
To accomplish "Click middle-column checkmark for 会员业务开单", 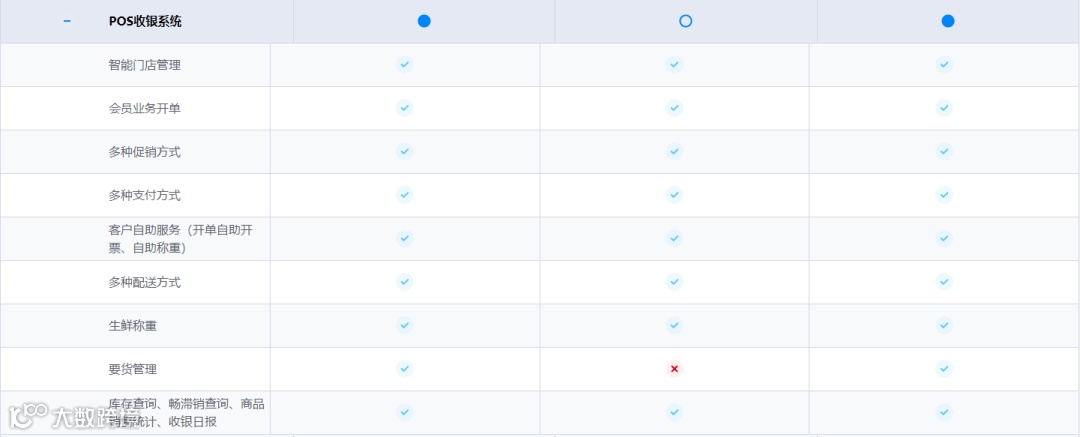I will pos(674,108).
